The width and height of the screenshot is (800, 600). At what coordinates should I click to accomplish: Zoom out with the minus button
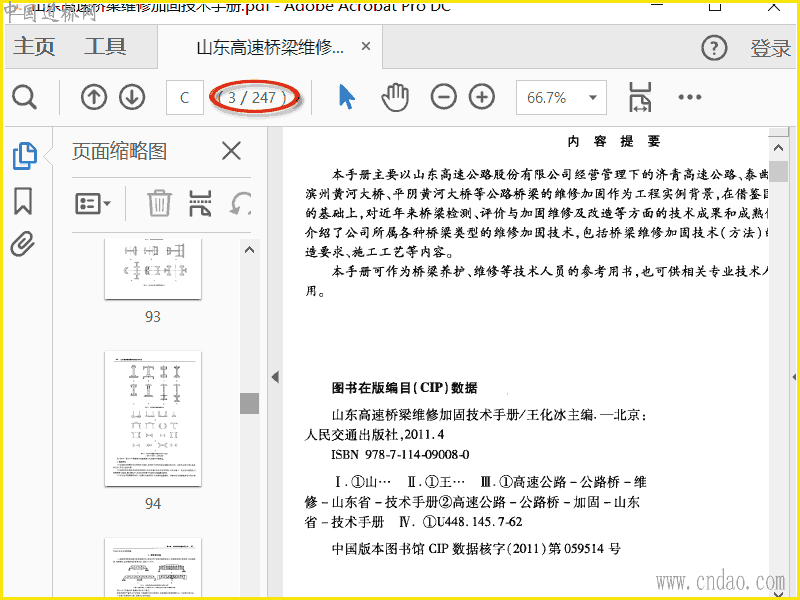point(443,97)
